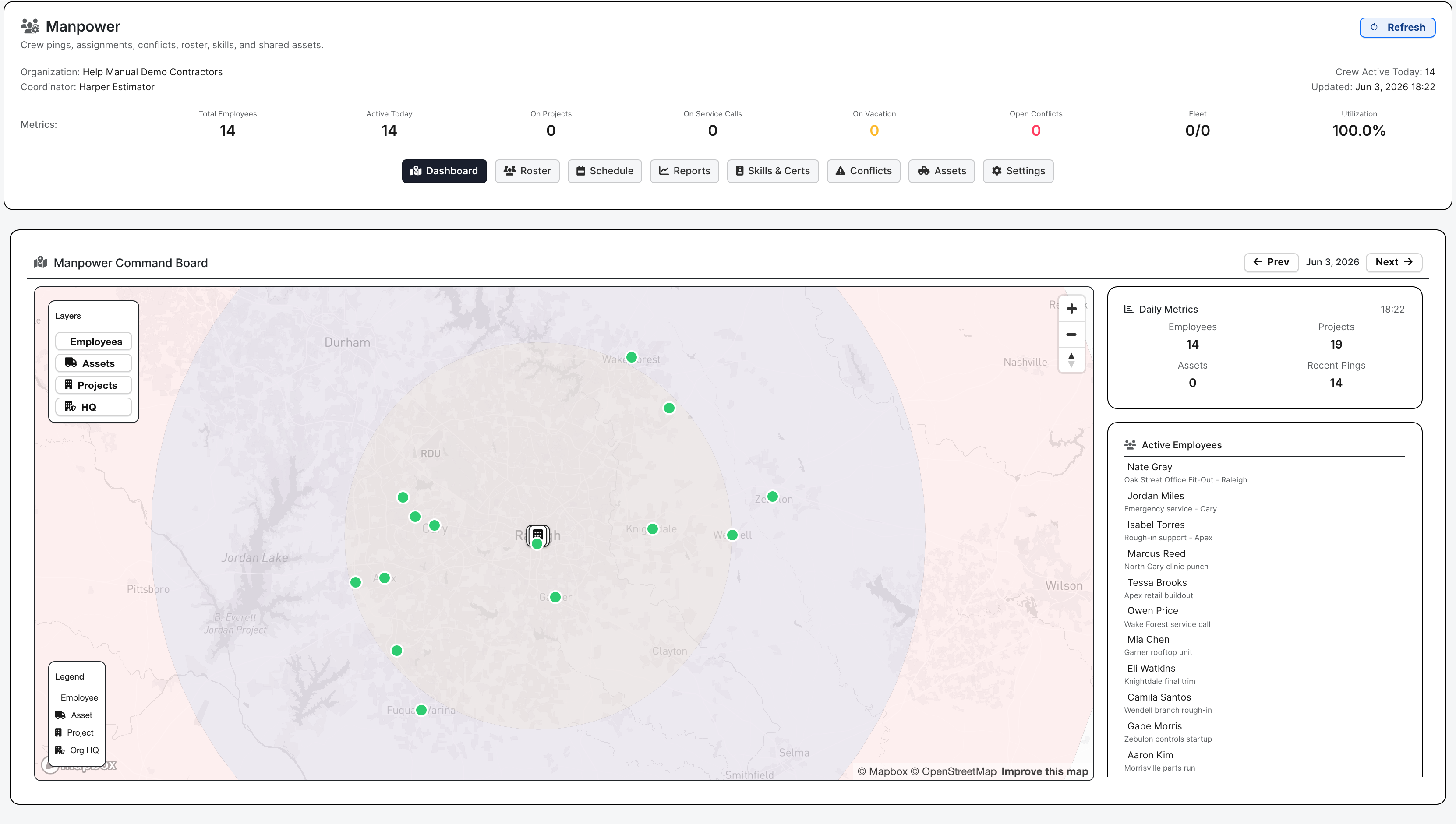Click the HQ icon on the HQ layer button
Viewport: 1456px width, 824px height.
[70, 406]
